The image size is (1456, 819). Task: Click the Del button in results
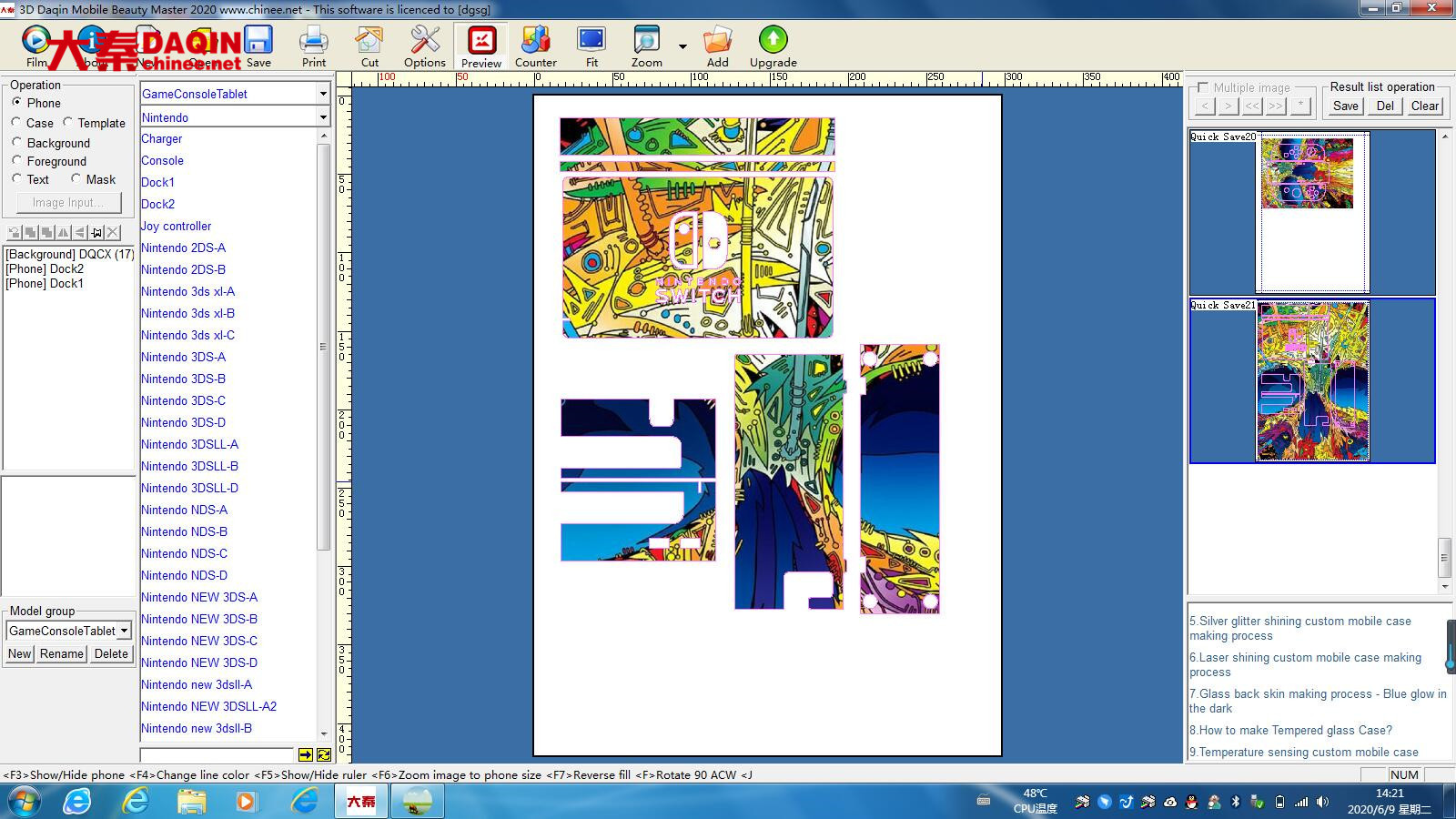[1384, 106]
